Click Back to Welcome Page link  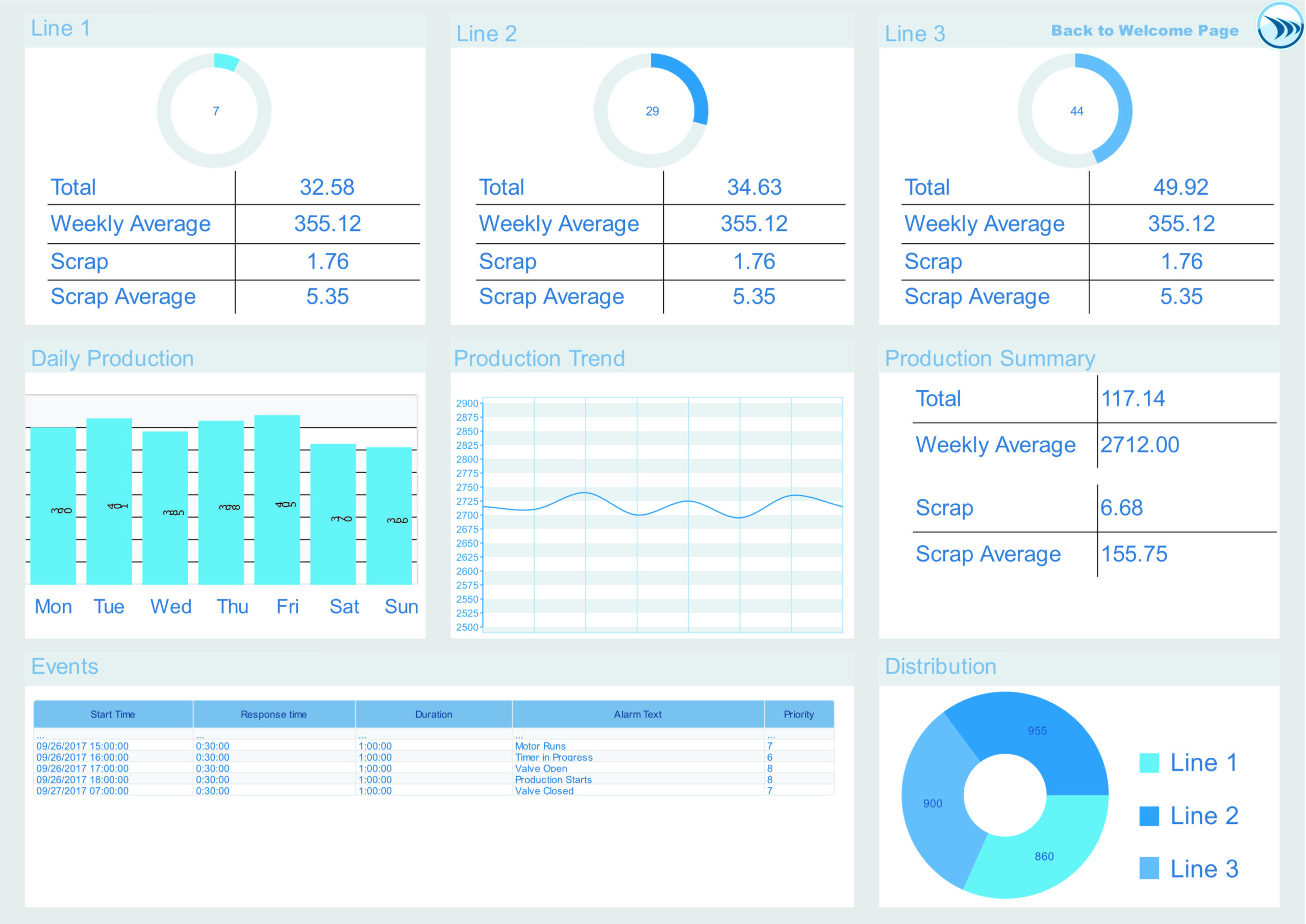pyautogui.click(x=1144, y=31)
